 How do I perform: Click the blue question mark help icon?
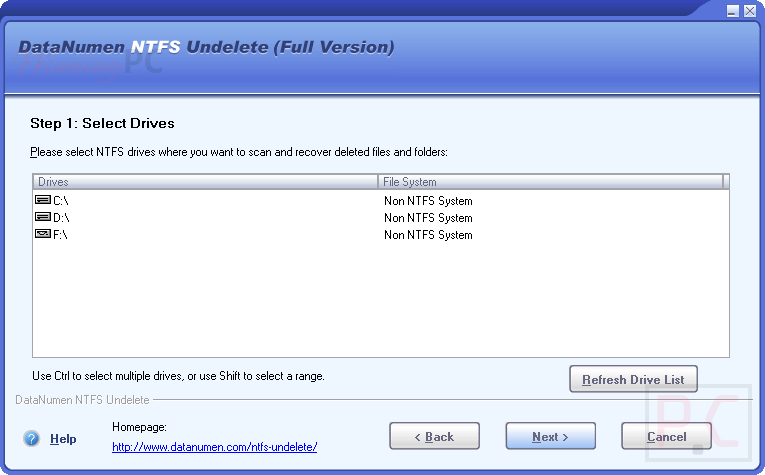tap(32, 438)
